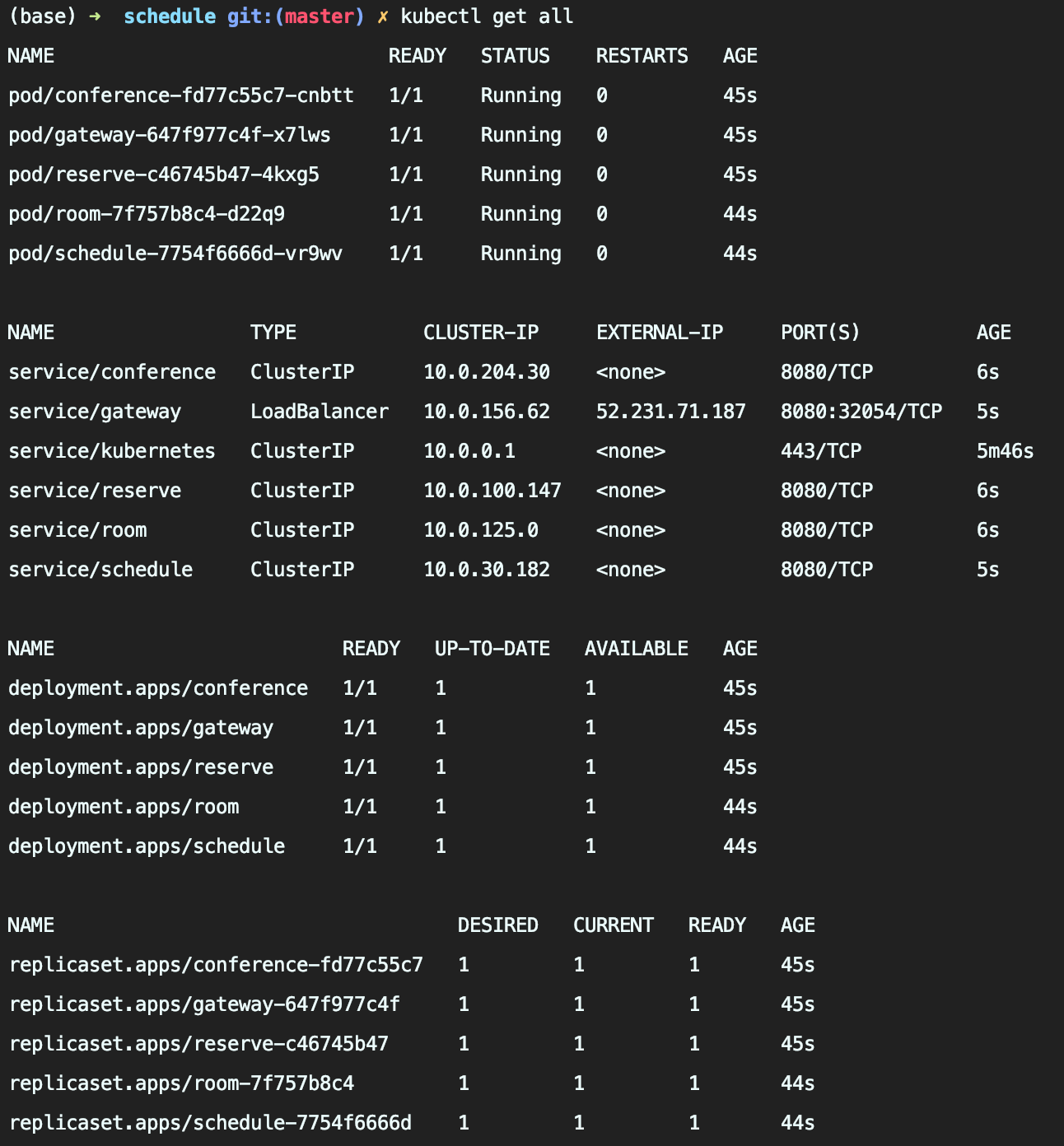The height and width of the screenshot is (1146, 1064).
Task: Click the PORT(S) column header
Action: click(x=821, y=333)
